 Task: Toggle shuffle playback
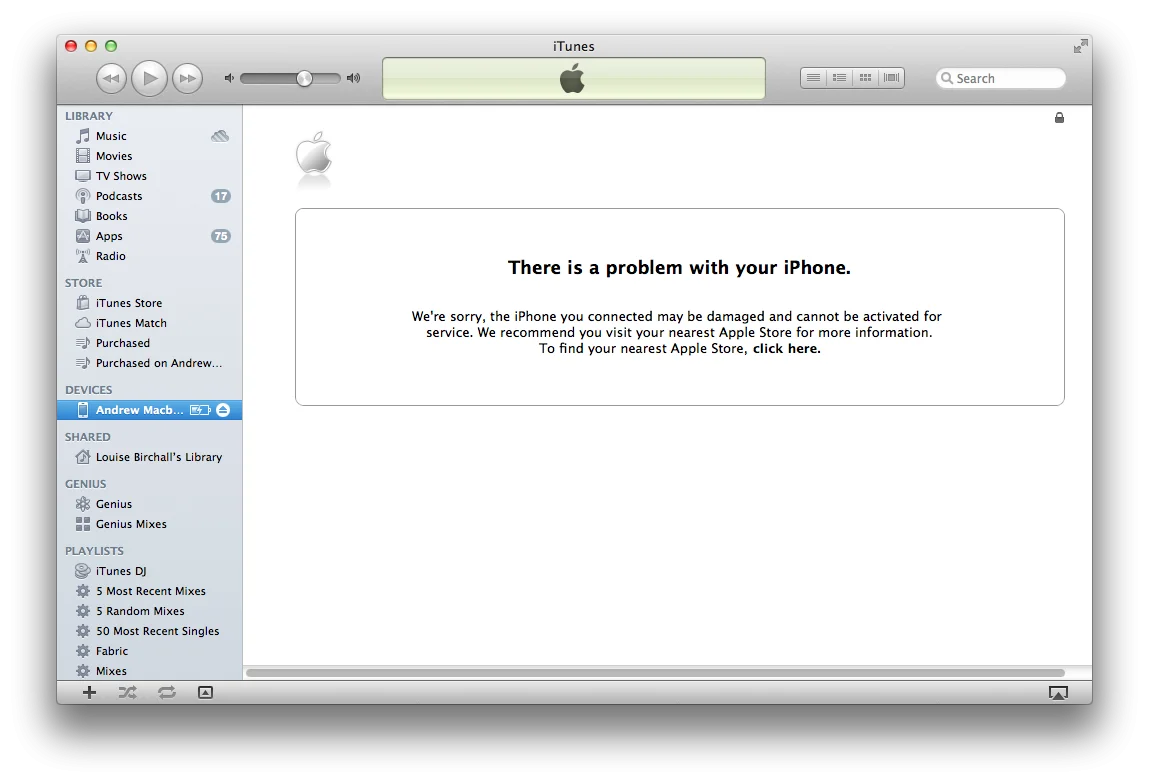coord(128,693)
